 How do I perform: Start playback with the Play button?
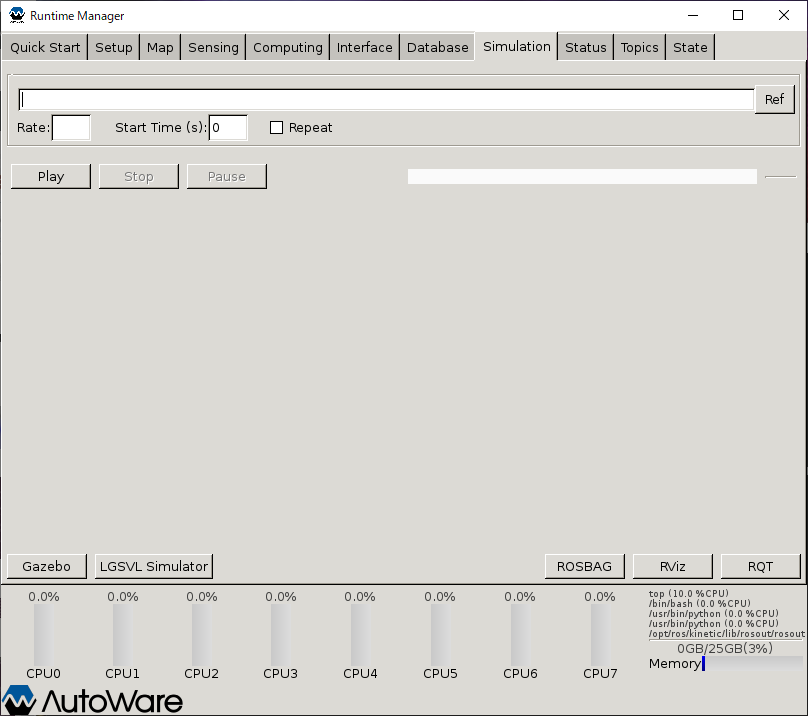pos(50,176)
